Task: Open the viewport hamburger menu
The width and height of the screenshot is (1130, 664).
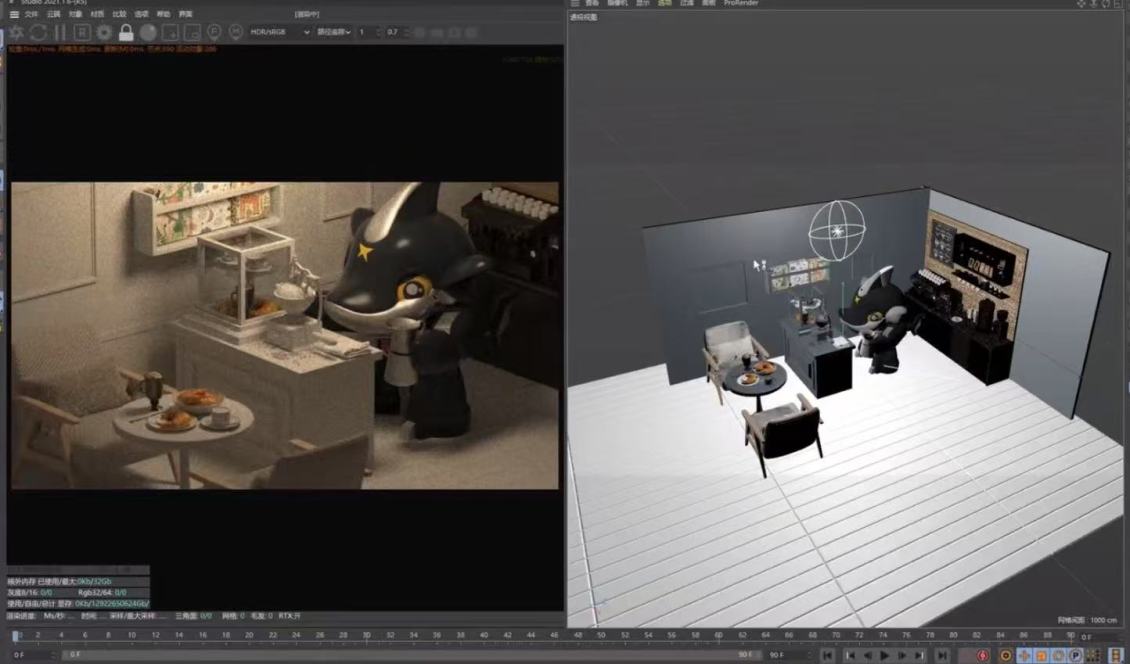Action: coord(574,4)
